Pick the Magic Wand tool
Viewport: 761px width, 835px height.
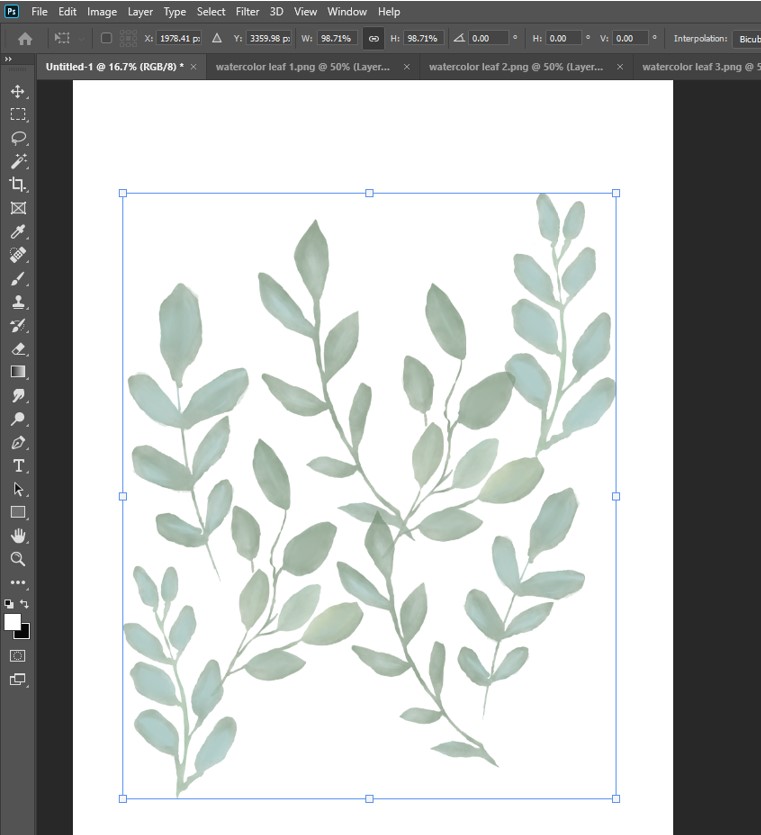point(18,162)
